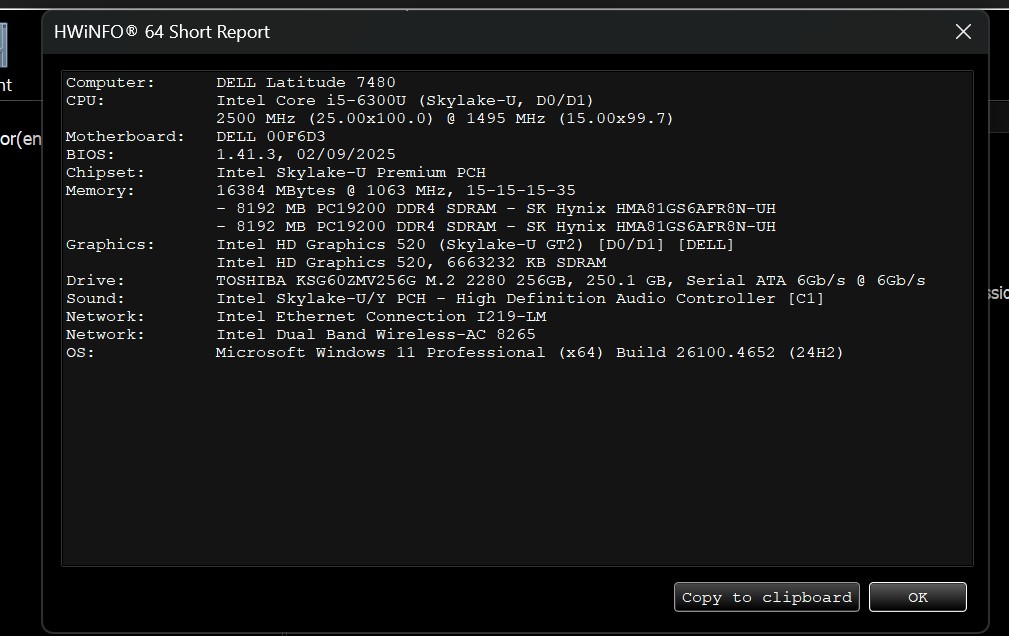Screen dimensions: 1009x636
Task: Close the HWiNFO Short Report dialog
Action: point(963,32)
